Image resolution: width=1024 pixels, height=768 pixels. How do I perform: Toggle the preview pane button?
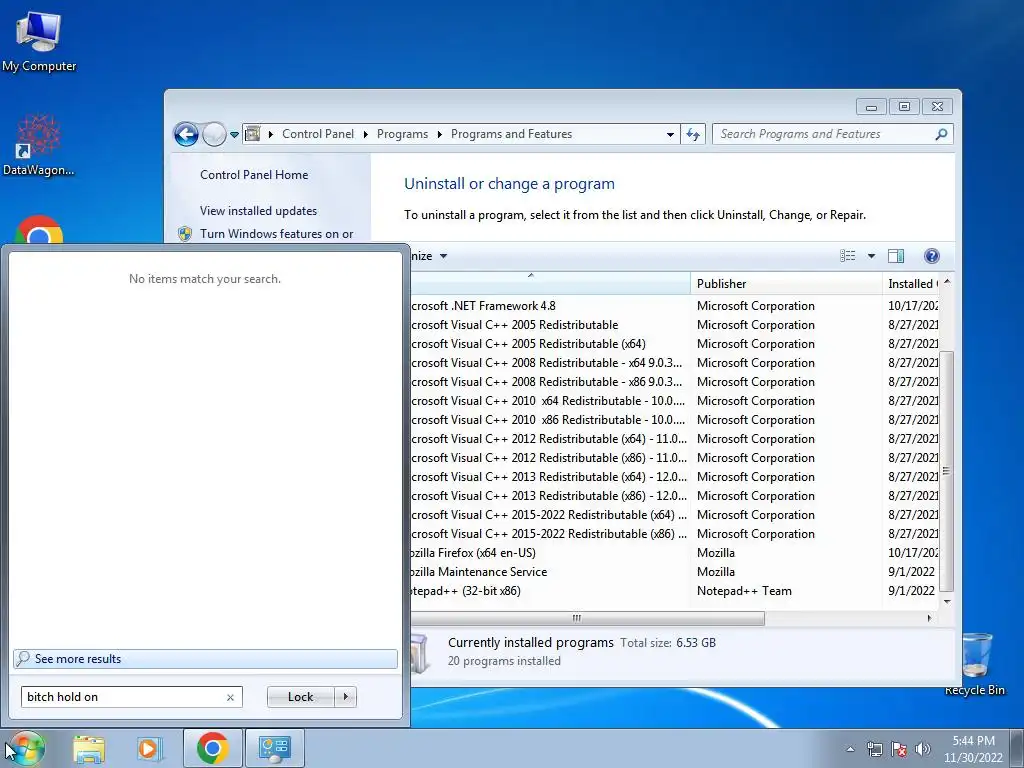896,256
